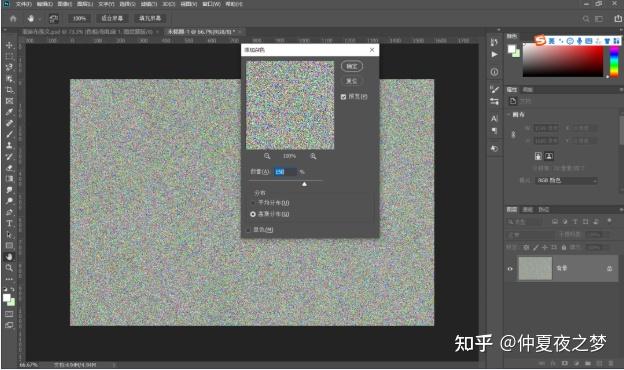The height and width of the screenshot is (370, 624).
Task: Switch to the Paths tab
Action: click(544, 210)
